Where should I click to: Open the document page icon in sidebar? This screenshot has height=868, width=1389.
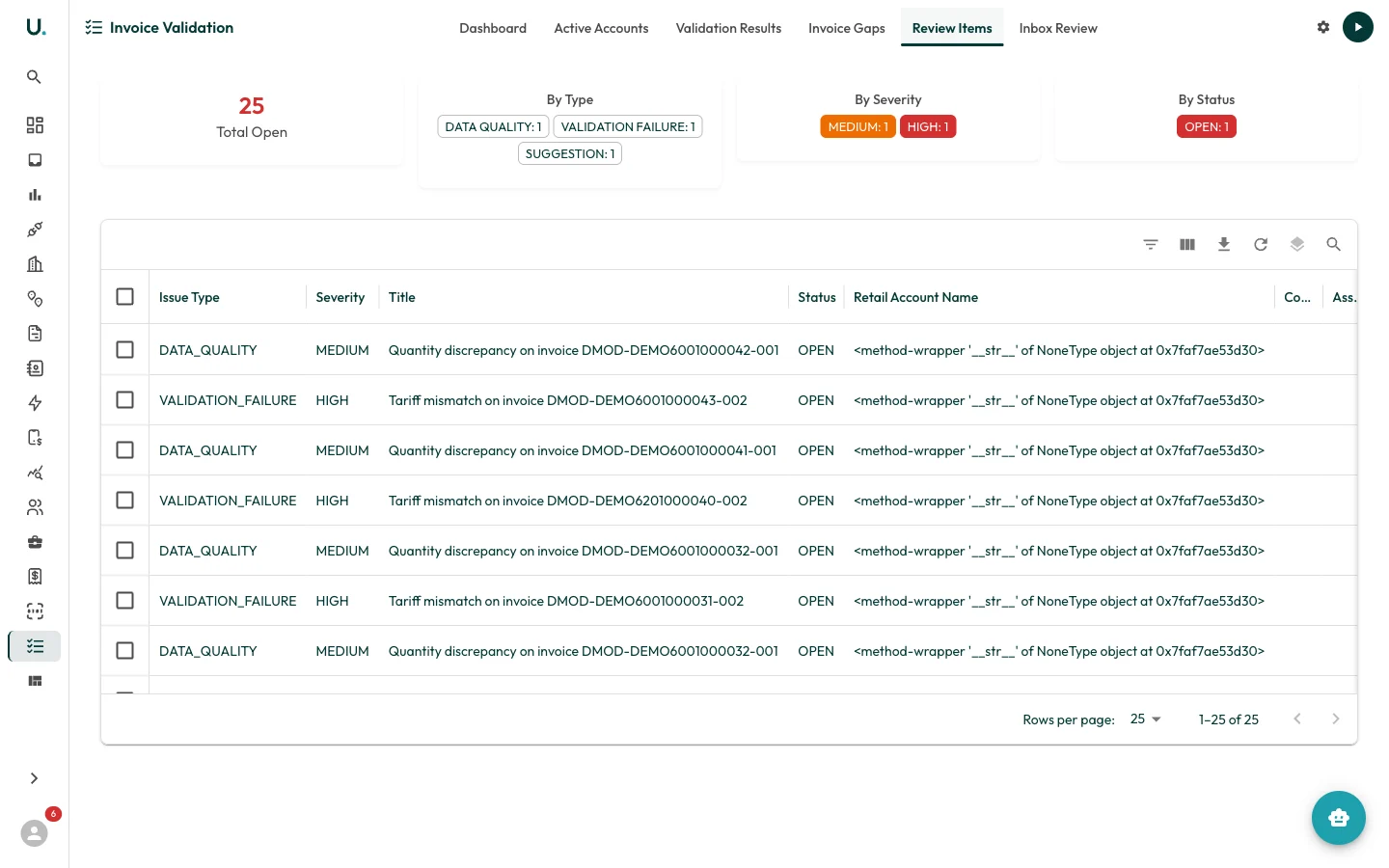pyautogui.click(x=35, y=334)
